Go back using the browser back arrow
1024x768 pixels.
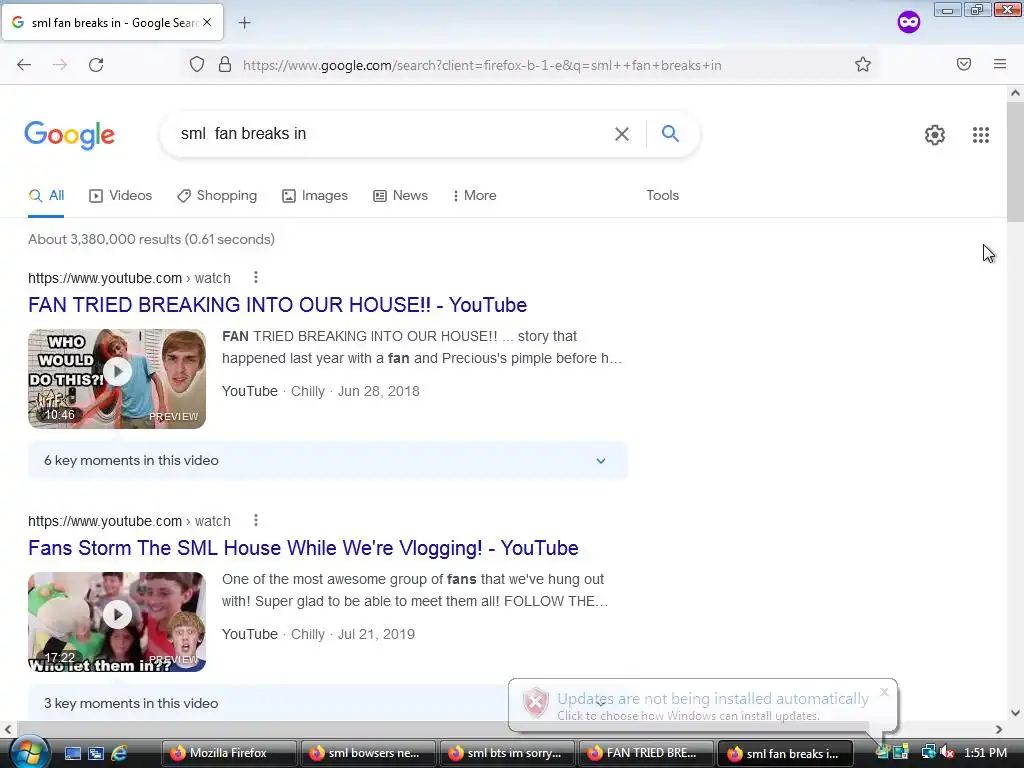[24, 65]
